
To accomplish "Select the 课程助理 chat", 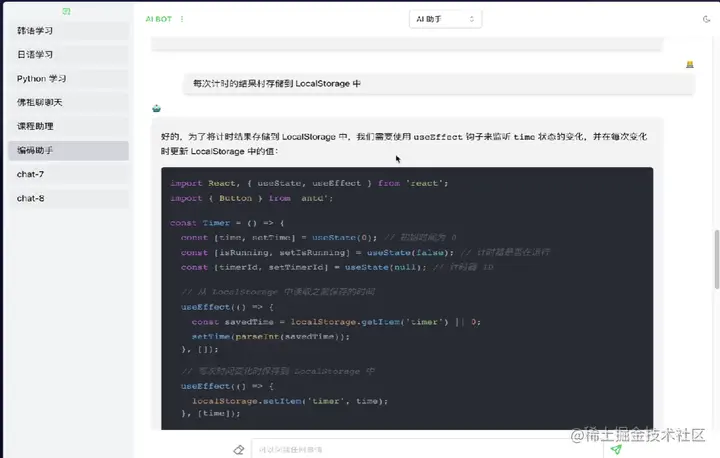I will coord(68,126).
